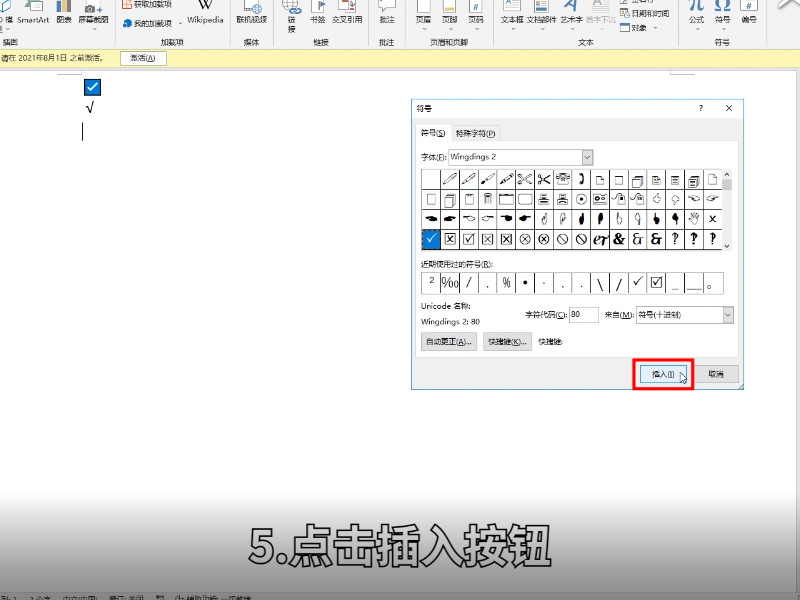Choose the bold ampersand symbol
The width and height of the screenshot is (800, 600).
point(619,239)
